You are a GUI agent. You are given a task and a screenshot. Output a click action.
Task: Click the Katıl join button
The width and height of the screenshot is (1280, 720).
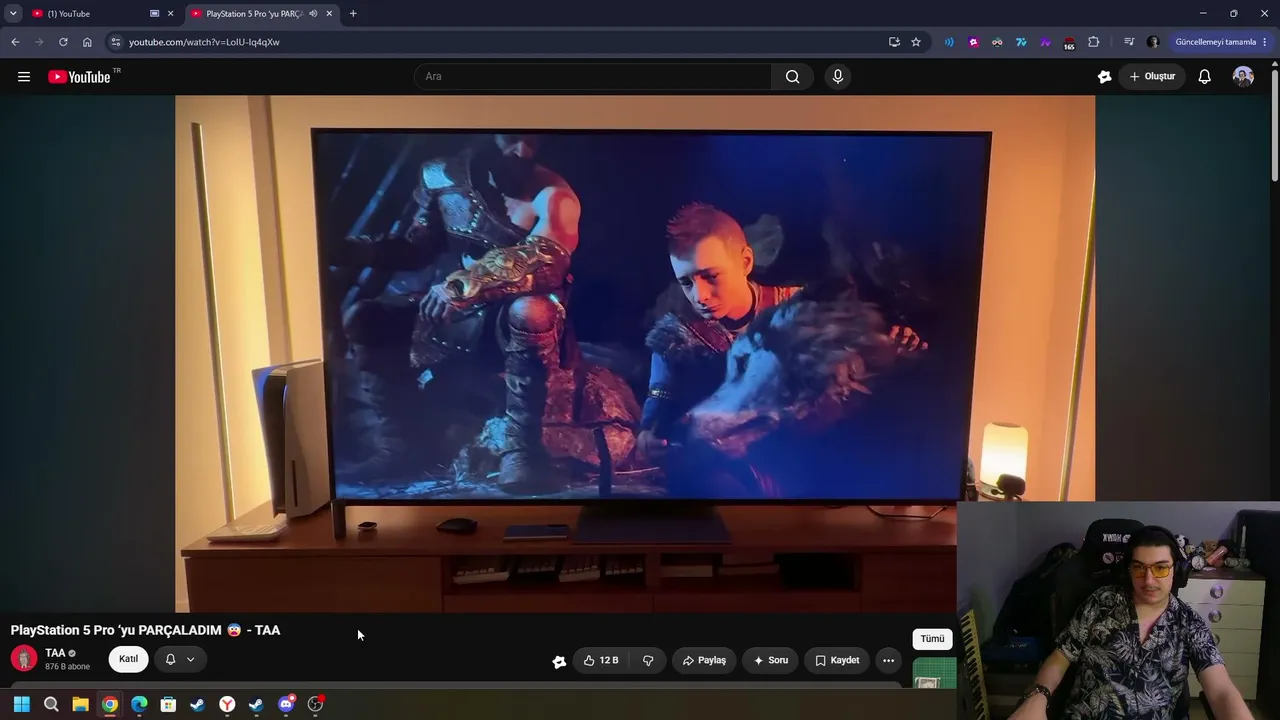(x=128, y=659)
